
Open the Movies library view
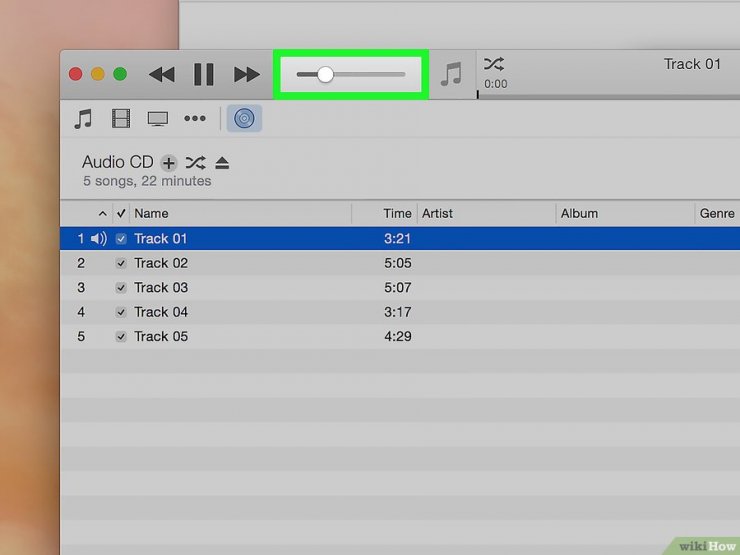click(x=121, y=118)
